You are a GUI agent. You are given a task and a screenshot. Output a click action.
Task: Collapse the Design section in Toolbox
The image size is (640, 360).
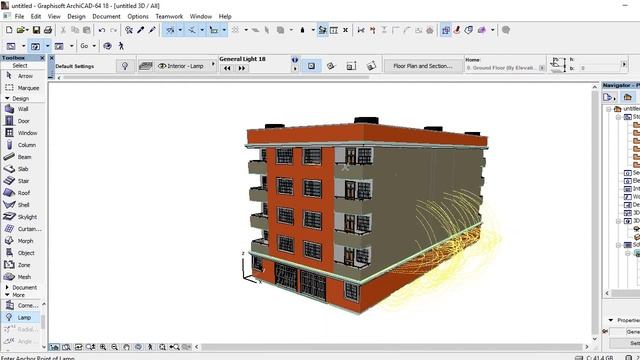tap(7, 98)
